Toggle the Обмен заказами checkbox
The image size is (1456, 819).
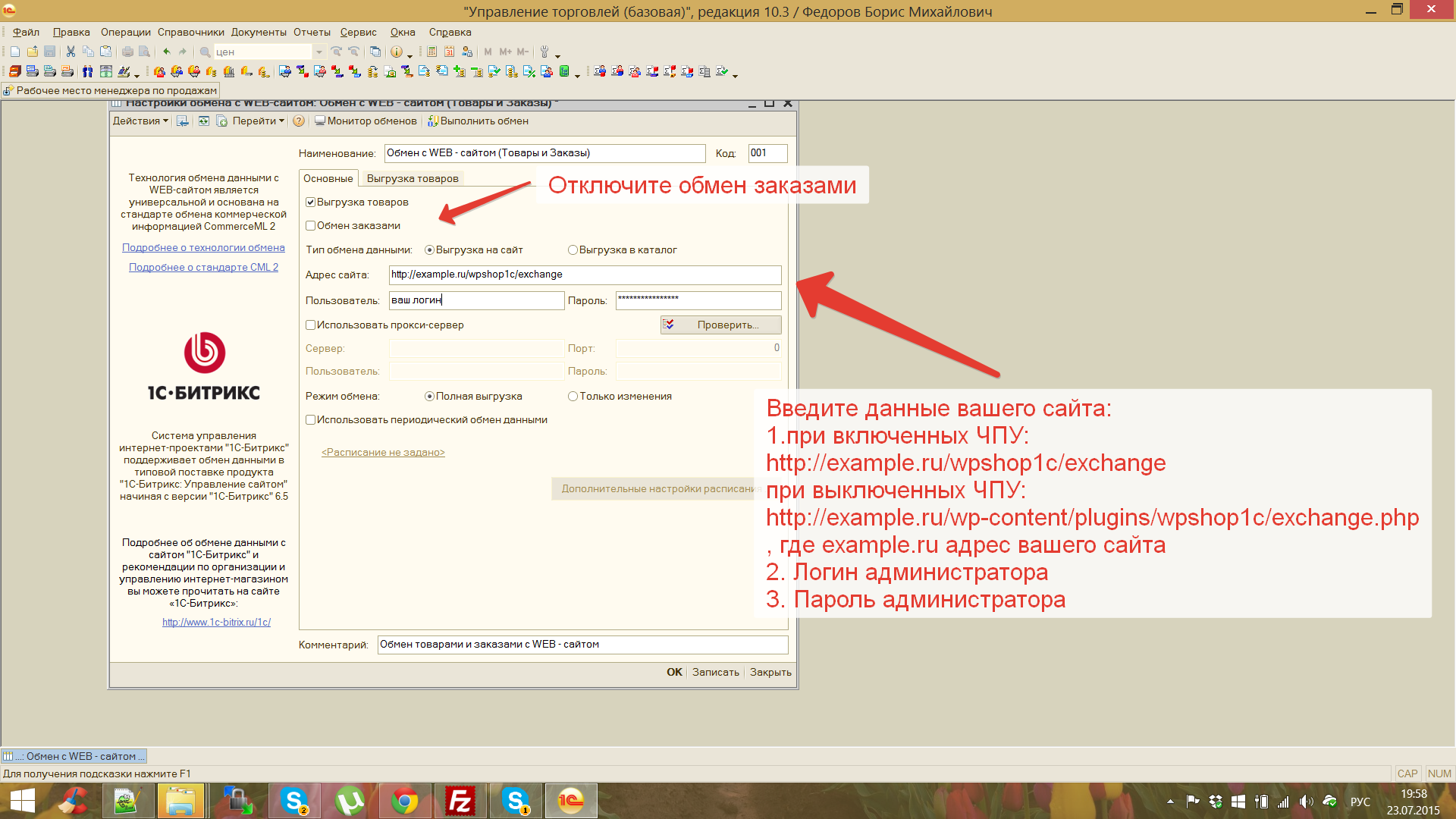point(310,226)
